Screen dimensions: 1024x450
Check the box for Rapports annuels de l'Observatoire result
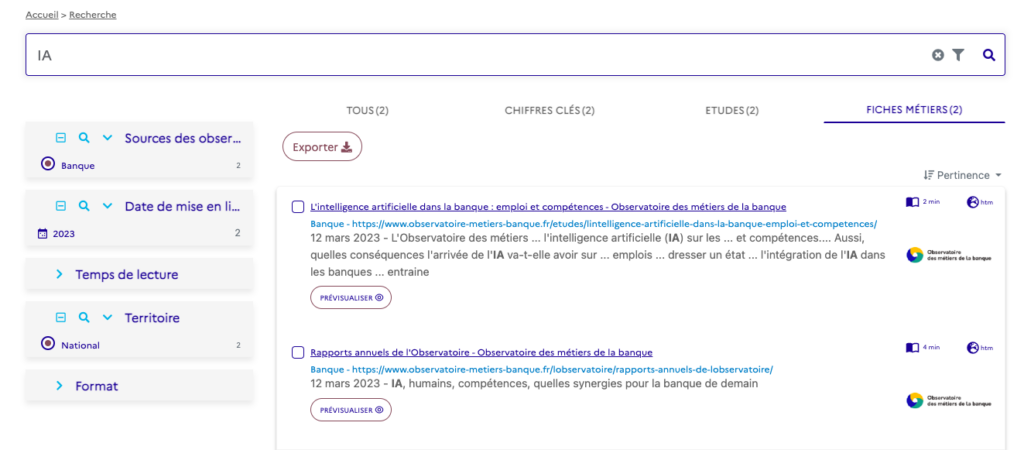298,353
